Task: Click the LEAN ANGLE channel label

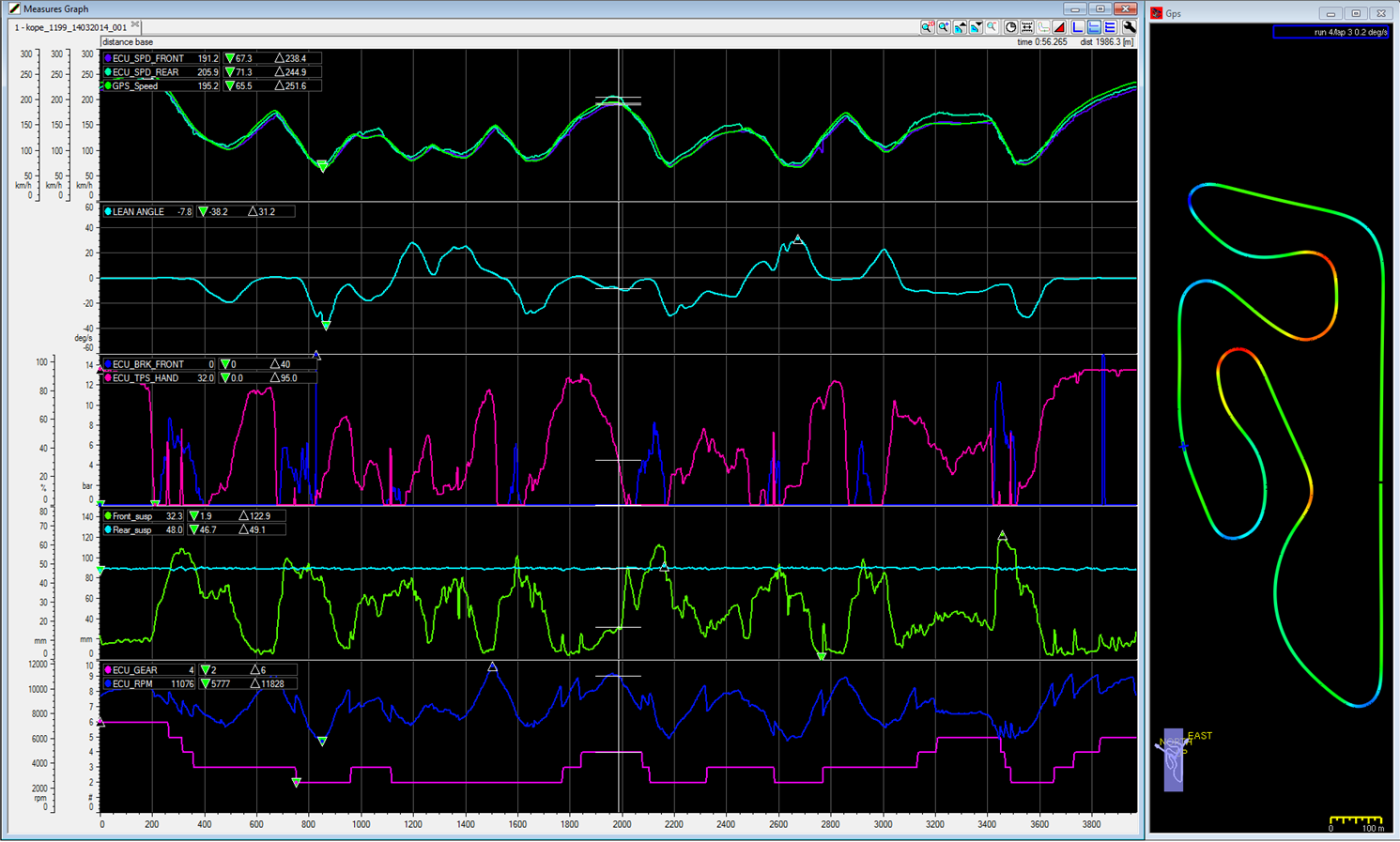Action: [x=138, y=212]
